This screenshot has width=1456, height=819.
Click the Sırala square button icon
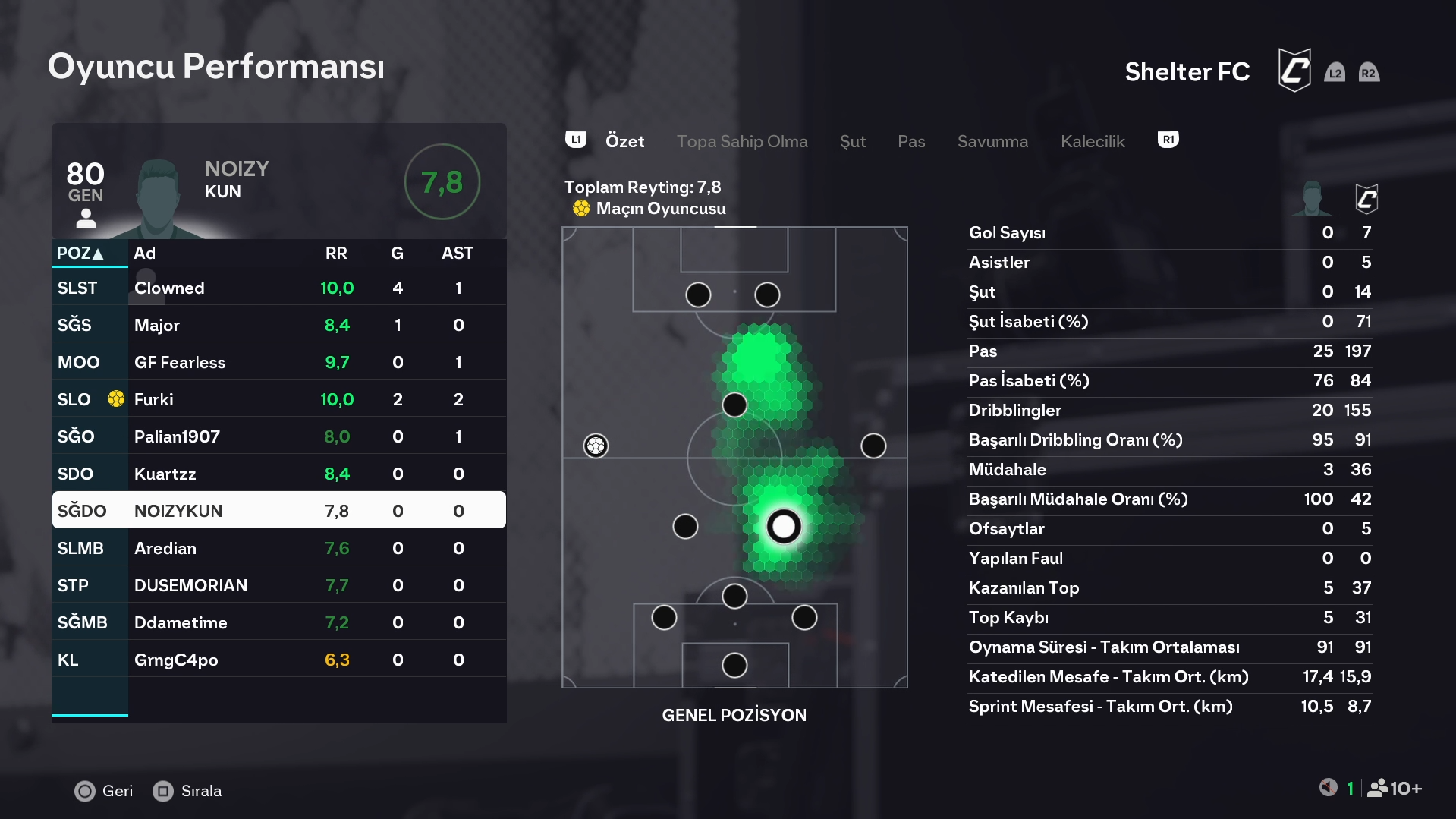tap(163, 791)
